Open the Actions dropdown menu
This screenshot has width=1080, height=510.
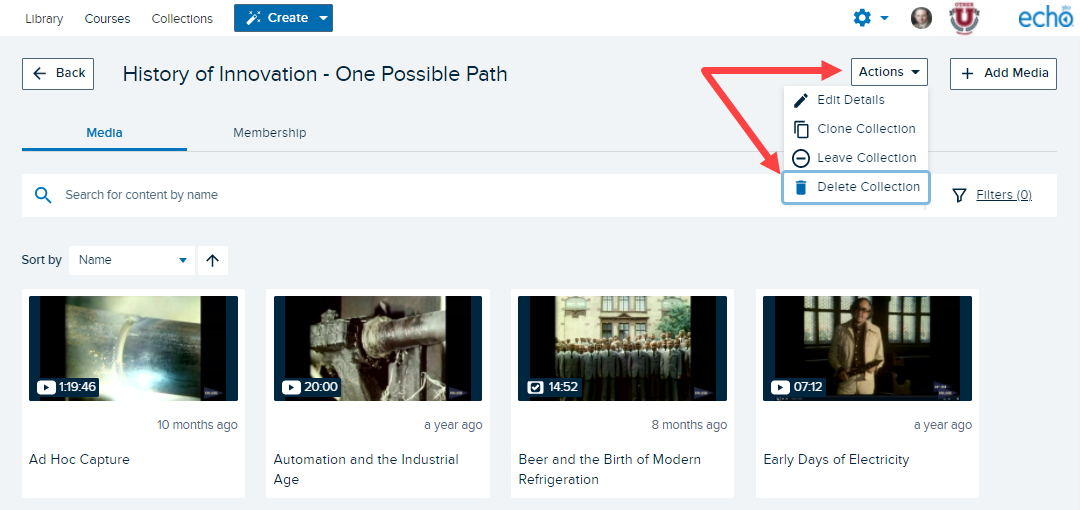(x=889, y=72)
